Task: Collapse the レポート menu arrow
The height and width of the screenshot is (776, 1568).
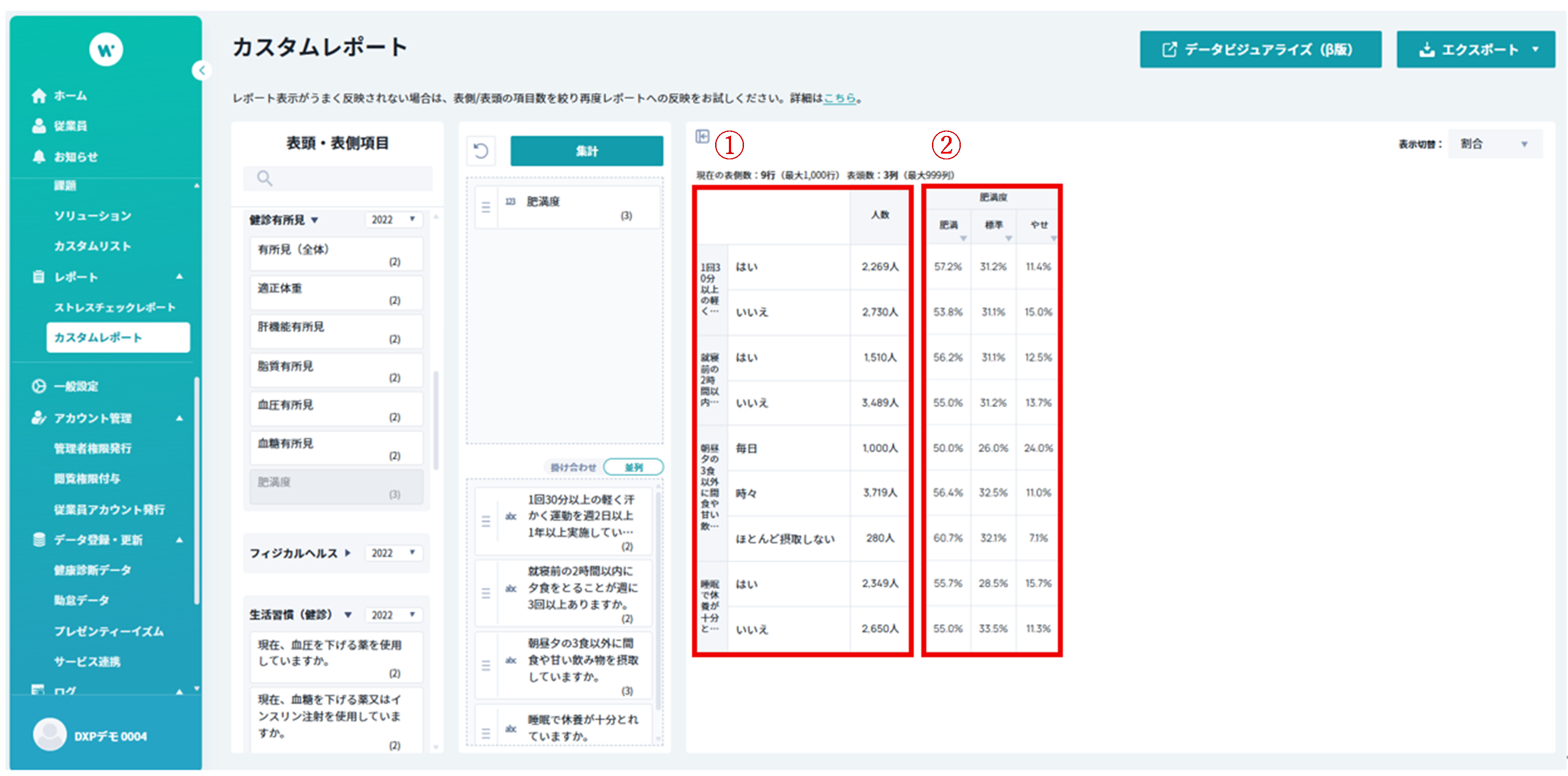Action: click(180, 277)
